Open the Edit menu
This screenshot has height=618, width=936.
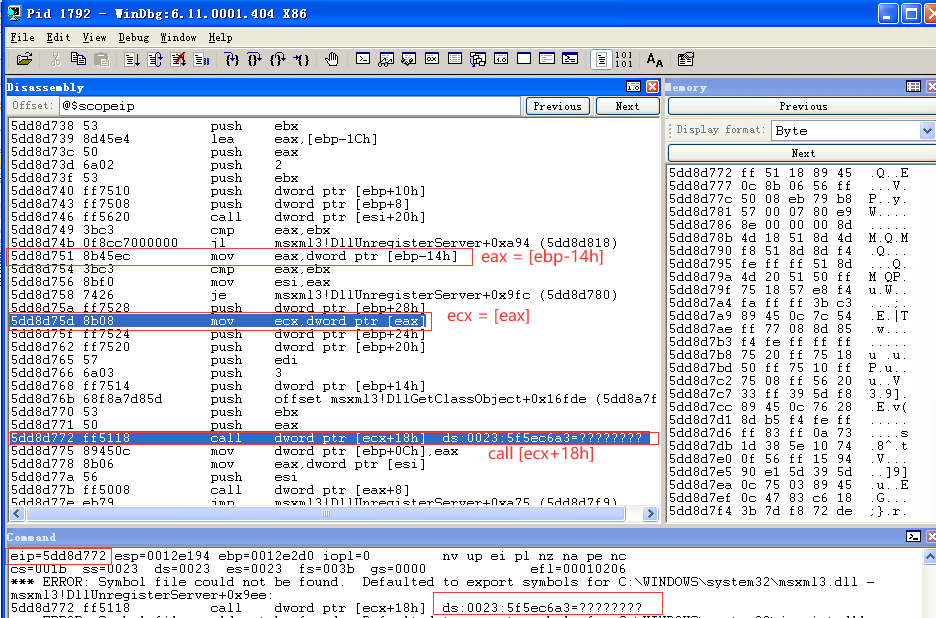click(58, 37)
